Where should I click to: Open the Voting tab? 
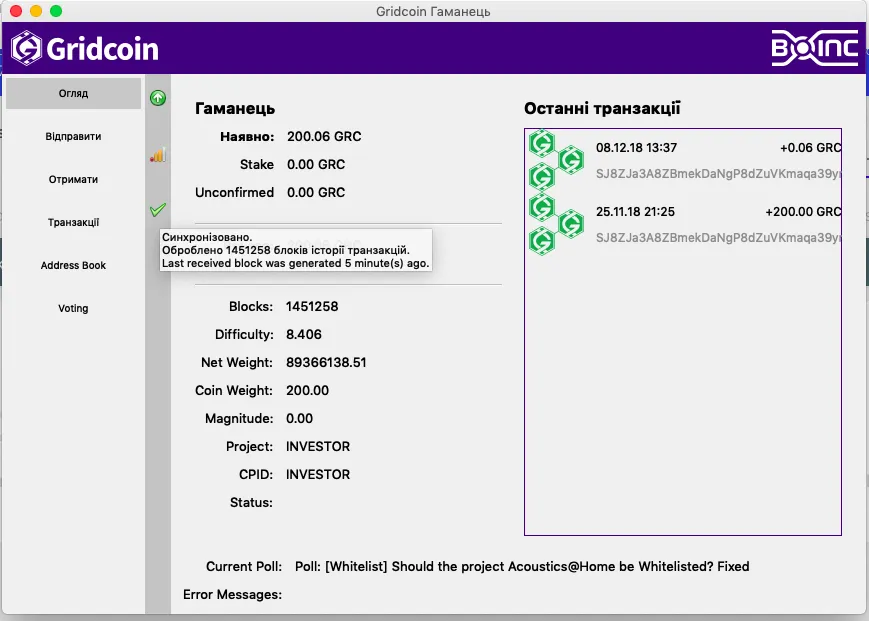click(x=73, y=308)
